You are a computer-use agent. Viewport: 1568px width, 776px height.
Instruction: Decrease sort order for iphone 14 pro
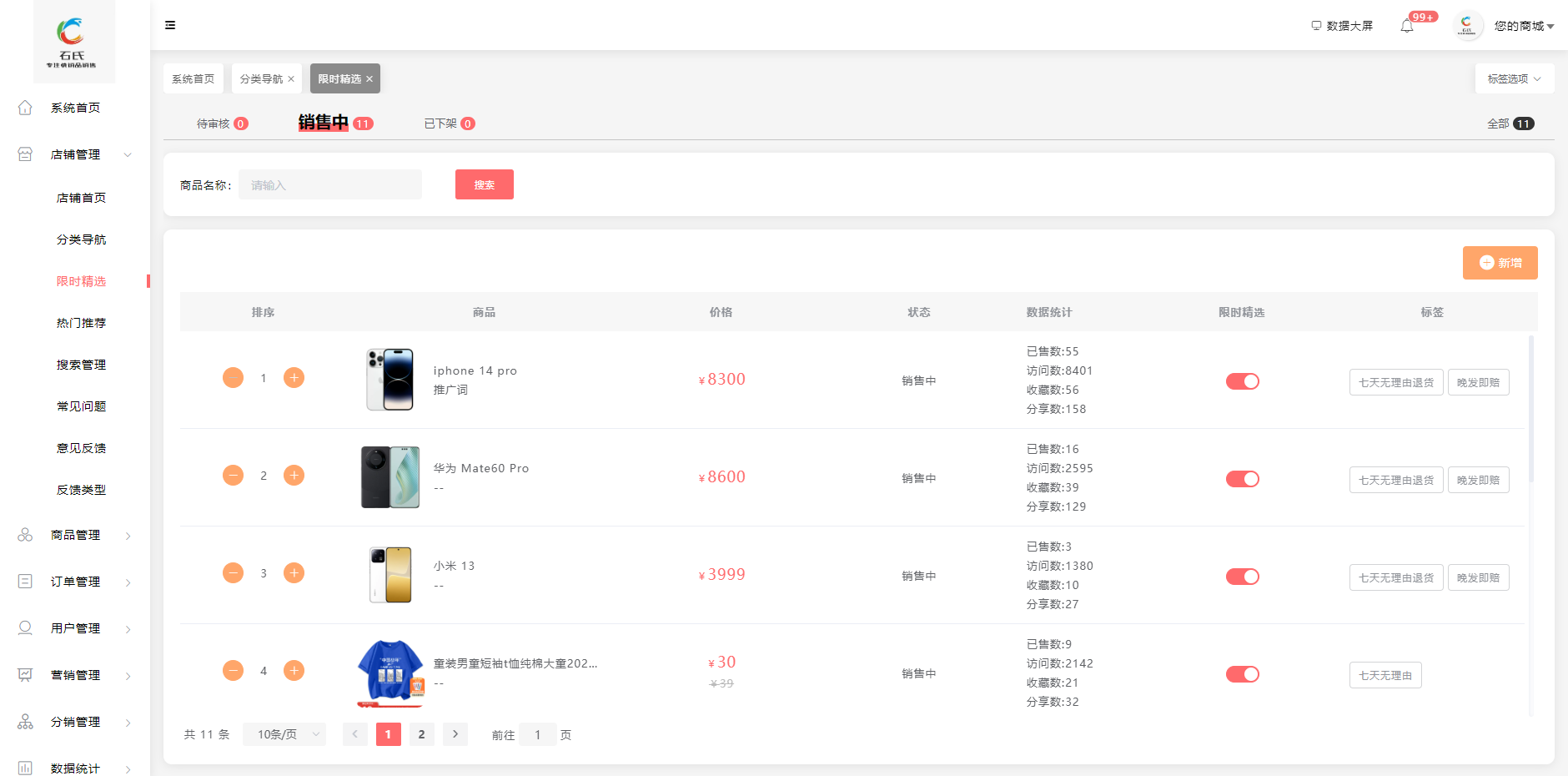click(233, 378)
